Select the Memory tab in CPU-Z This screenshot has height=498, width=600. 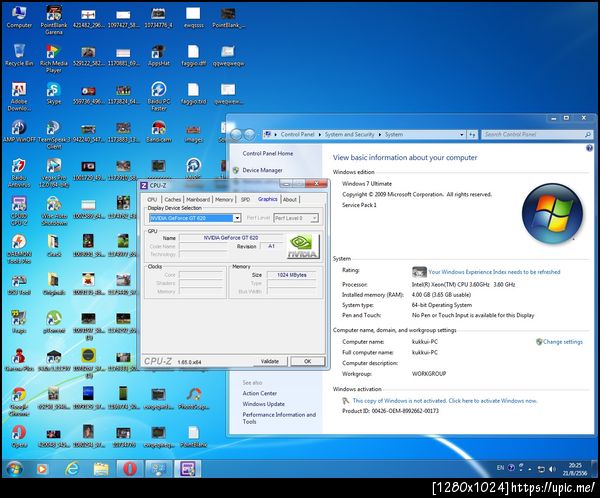coord(224,199)
